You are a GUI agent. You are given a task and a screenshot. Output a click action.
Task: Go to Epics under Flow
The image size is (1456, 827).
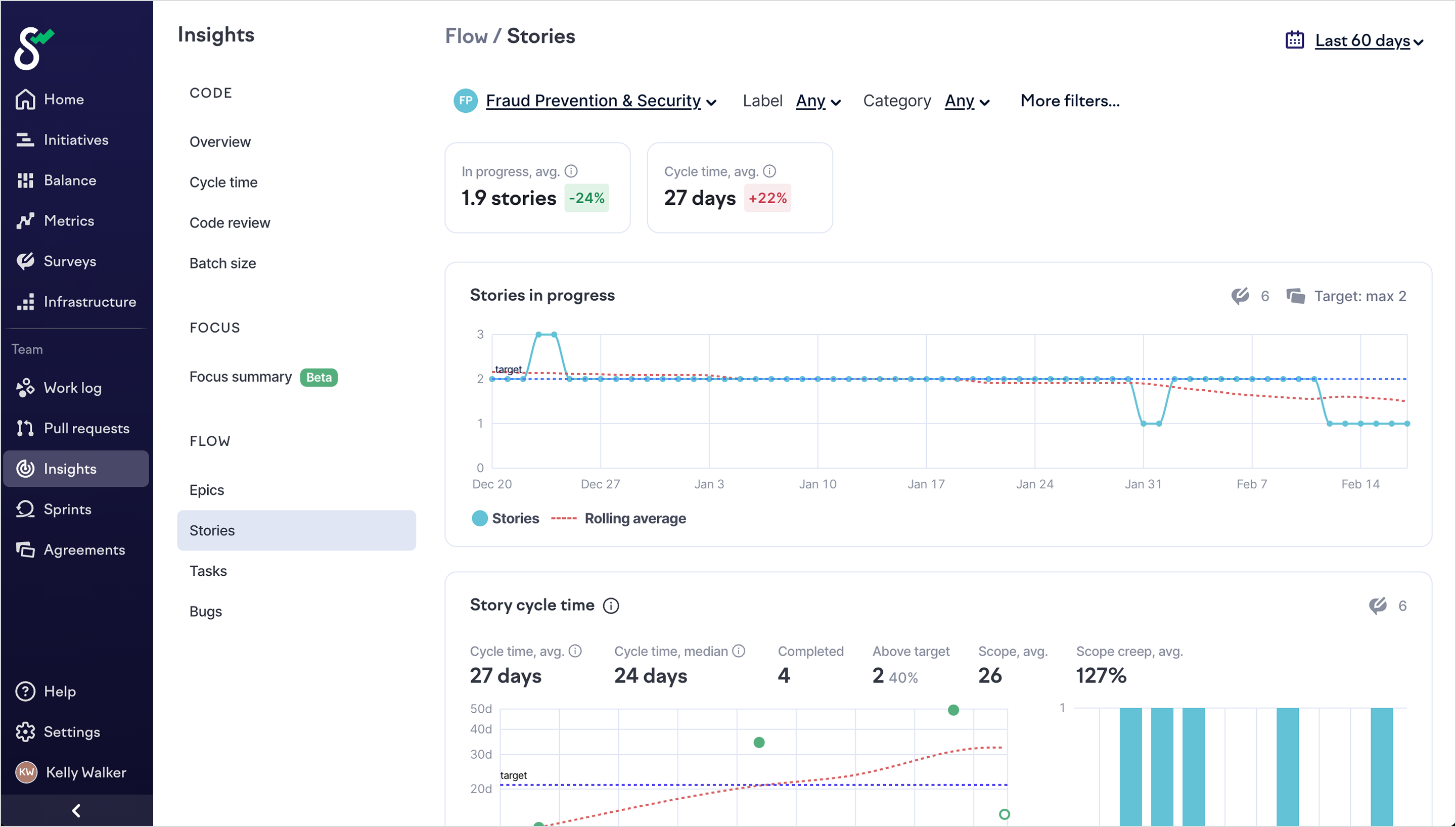coord(207,490)
